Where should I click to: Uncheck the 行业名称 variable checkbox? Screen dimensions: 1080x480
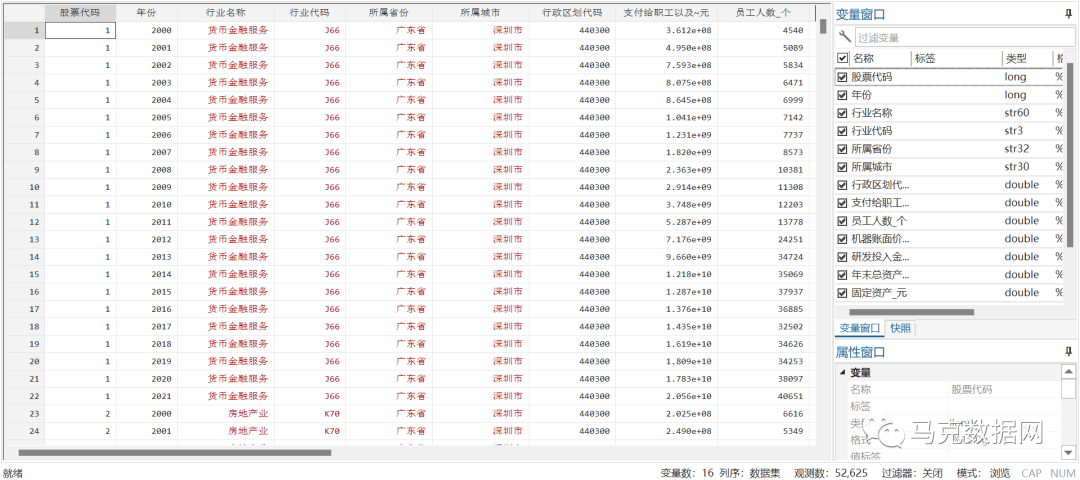click(x=842, y=113)
